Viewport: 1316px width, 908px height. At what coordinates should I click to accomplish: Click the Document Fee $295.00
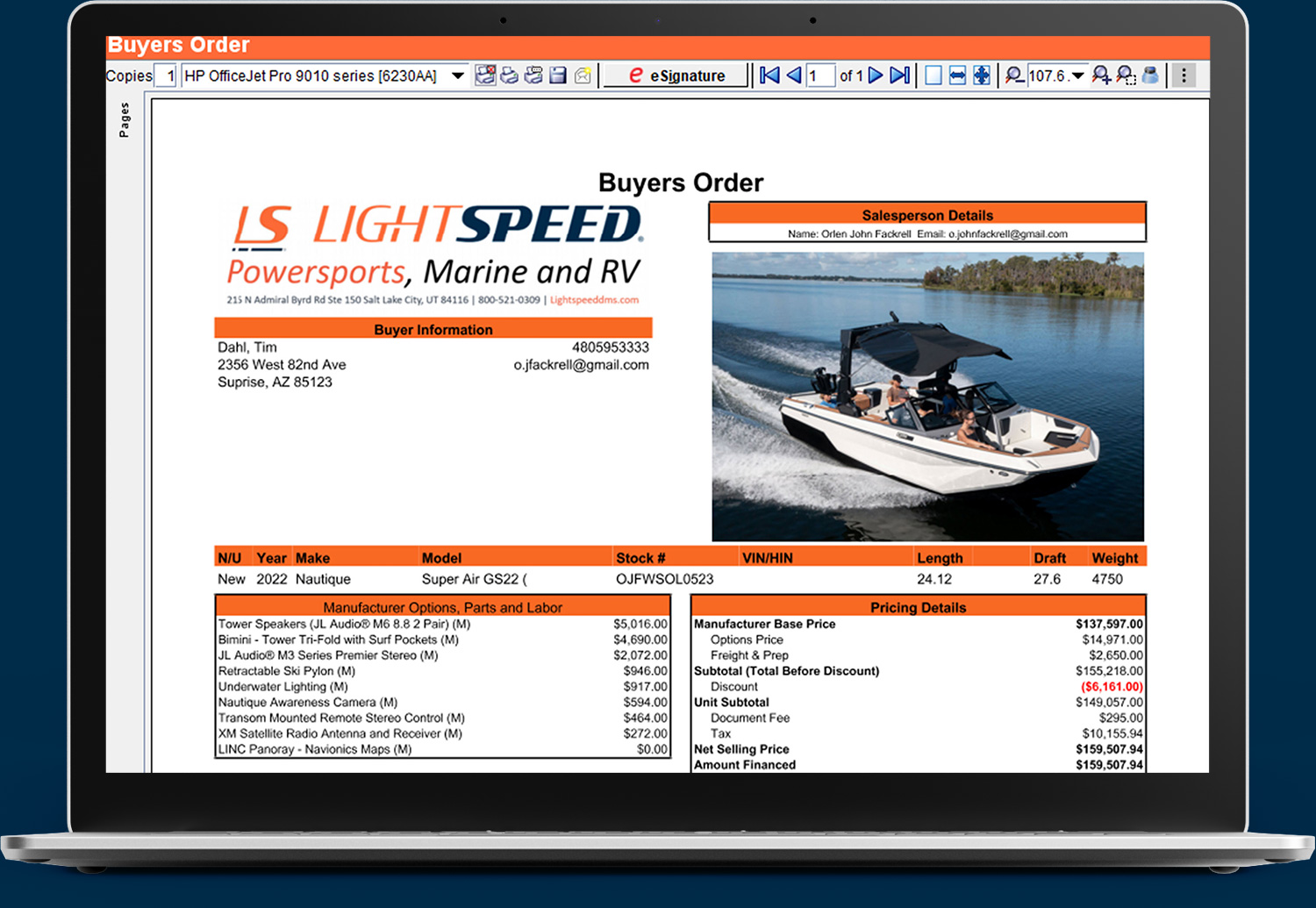pyautogui.click(x=1120, y=718)
